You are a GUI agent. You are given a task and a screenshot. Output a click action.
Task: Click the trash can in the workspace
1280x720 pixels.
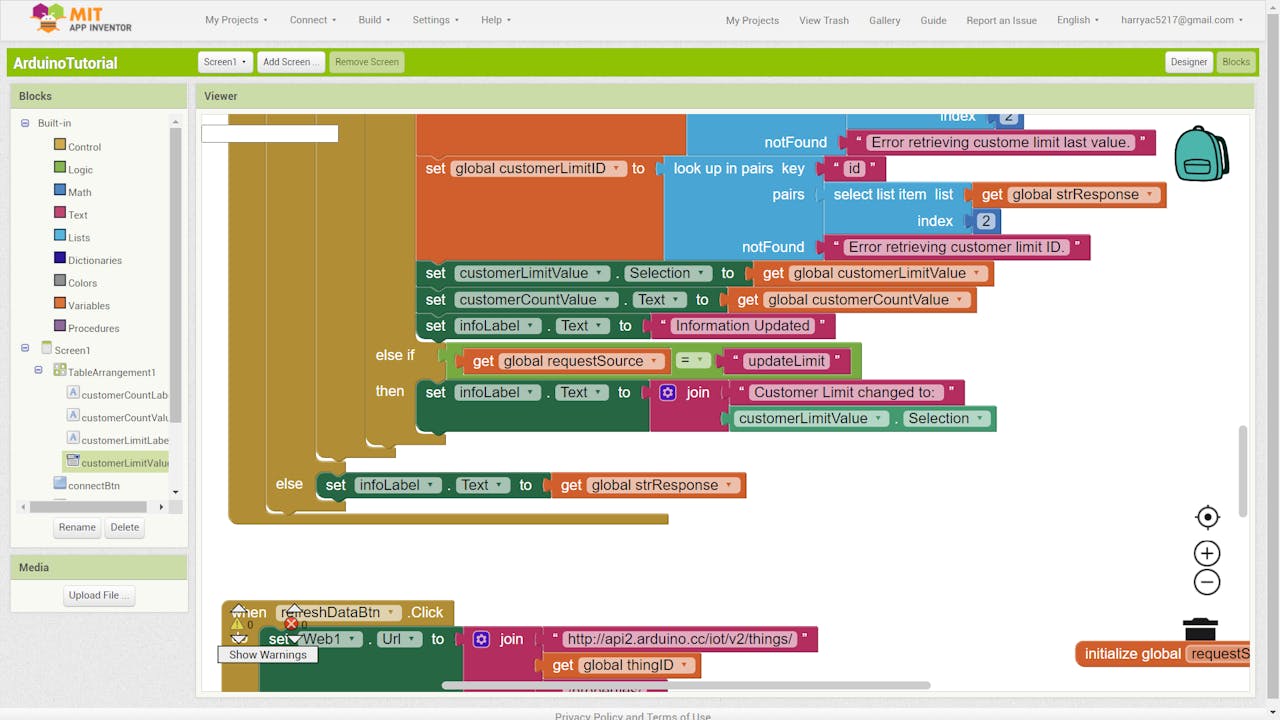1200,629
